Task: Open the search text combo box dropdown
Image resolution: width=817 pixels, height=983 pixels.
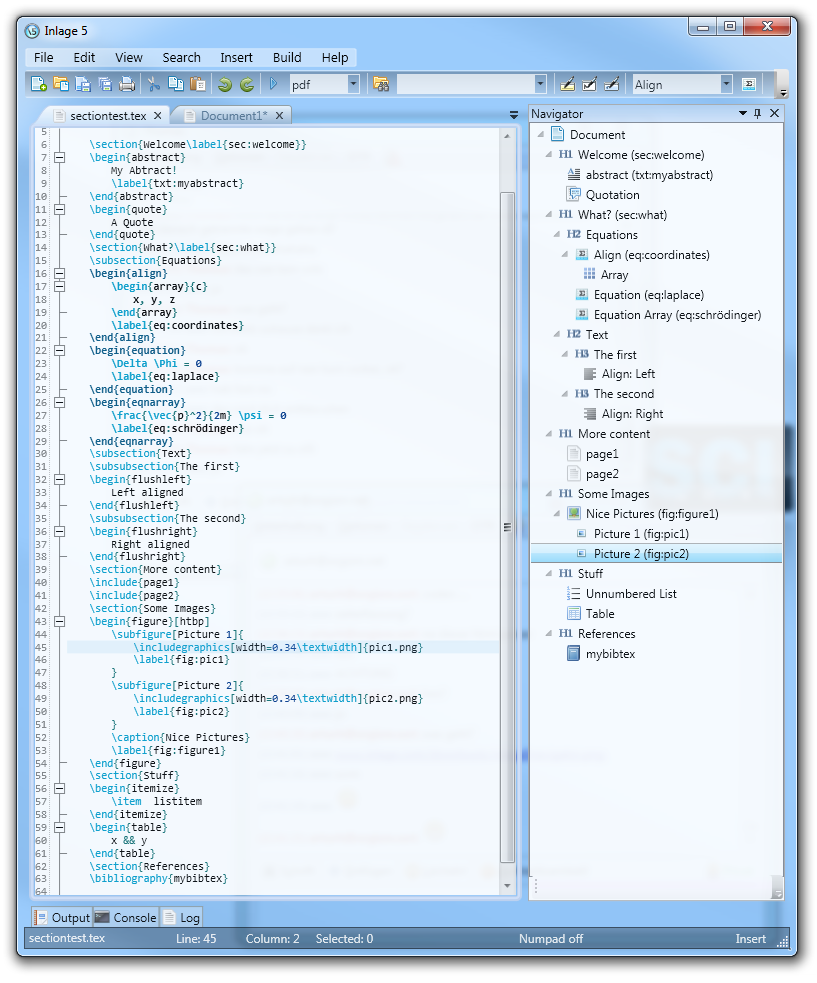Action: point(540,84)
